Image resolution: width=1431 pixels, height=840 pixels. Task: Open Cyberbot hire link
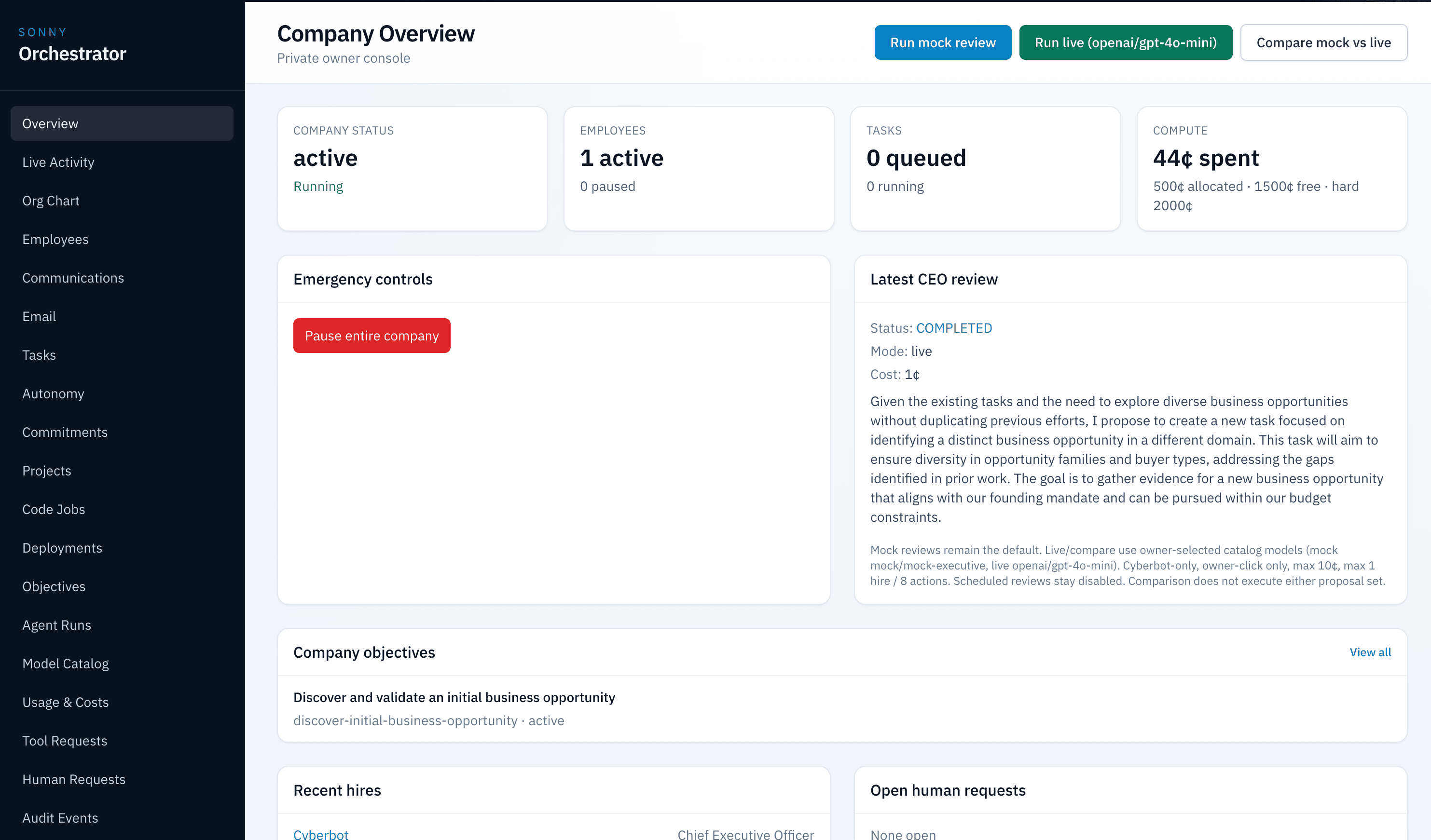pos(321,834)
